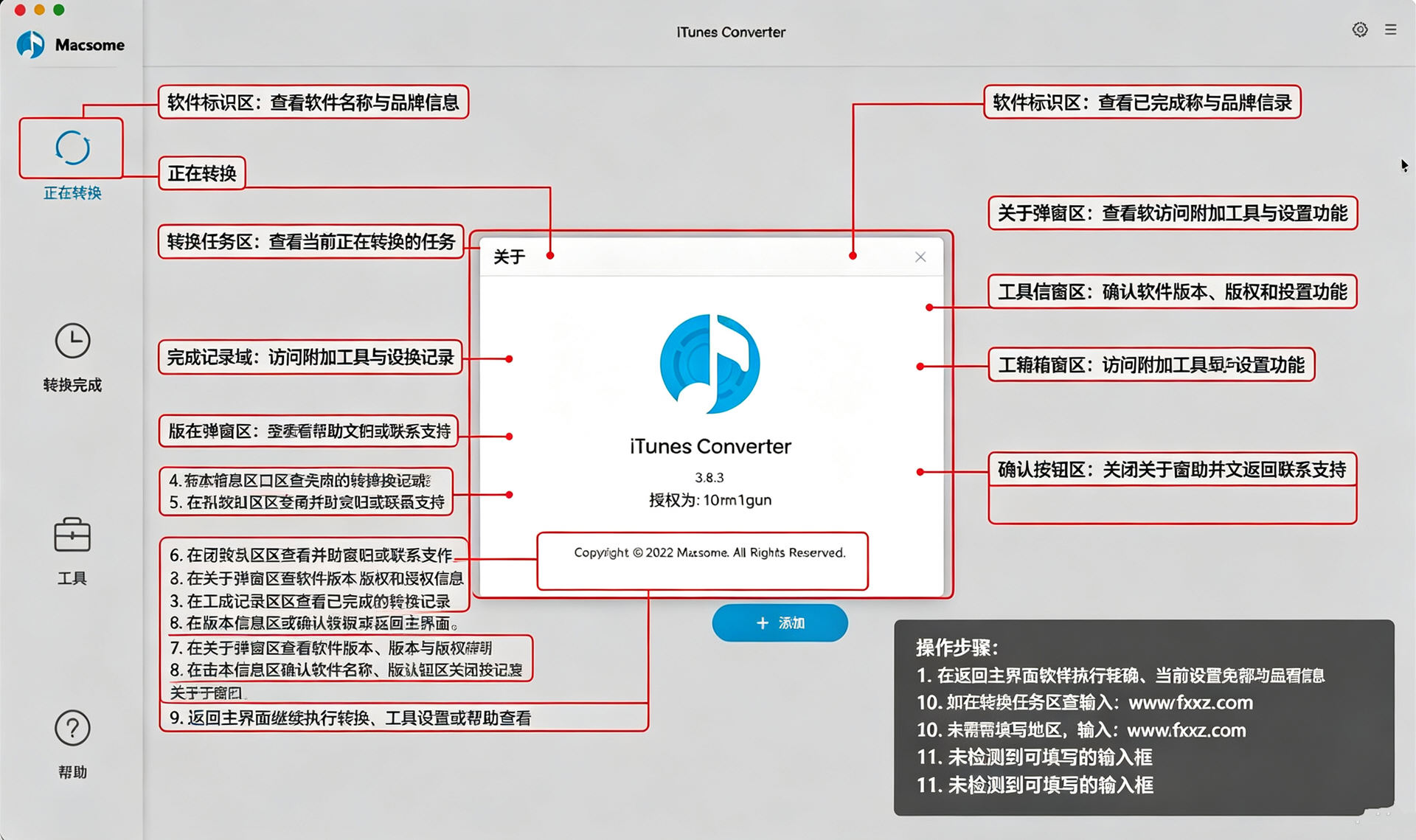This screenshot has width=1416, height=840.
Task: Close the 关于 dialog with the X
Action: tap(920, 257)
